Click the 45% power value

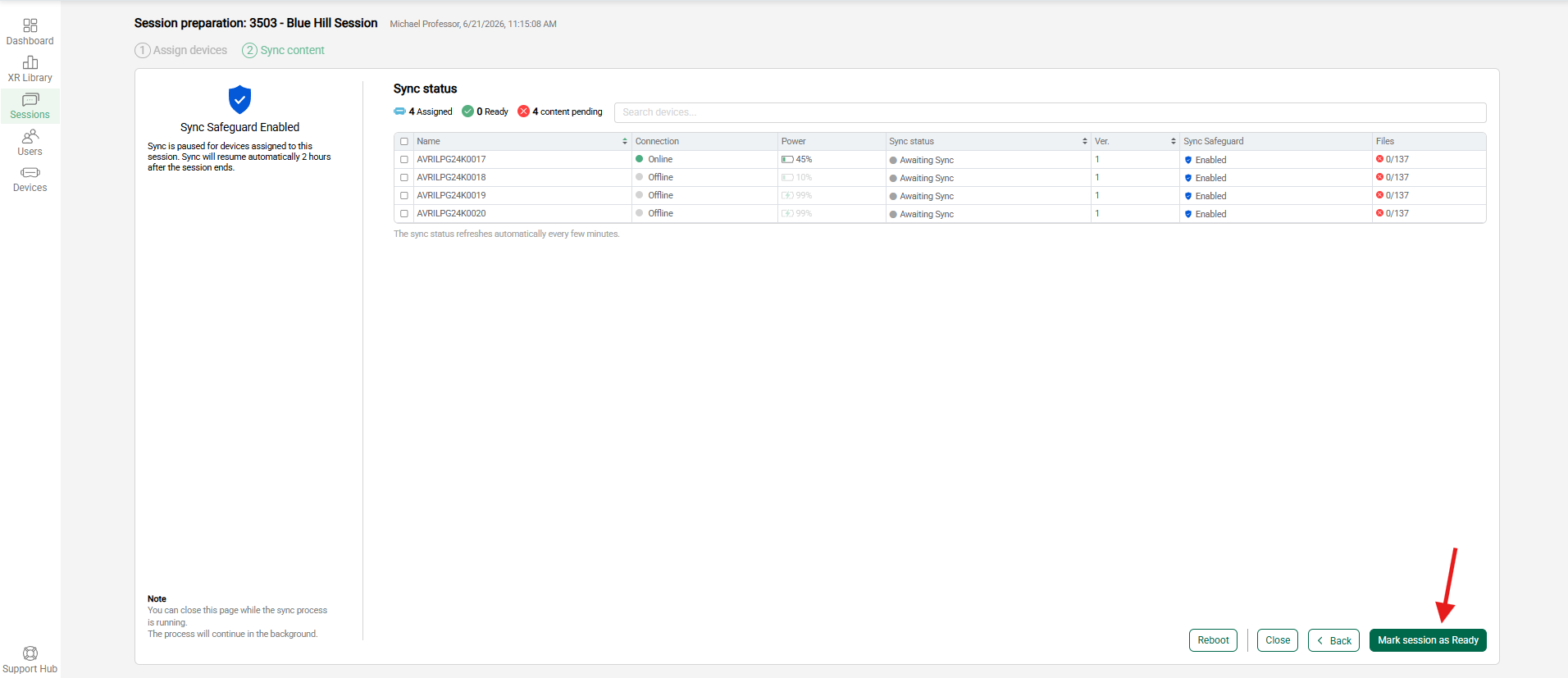[804, 160]
